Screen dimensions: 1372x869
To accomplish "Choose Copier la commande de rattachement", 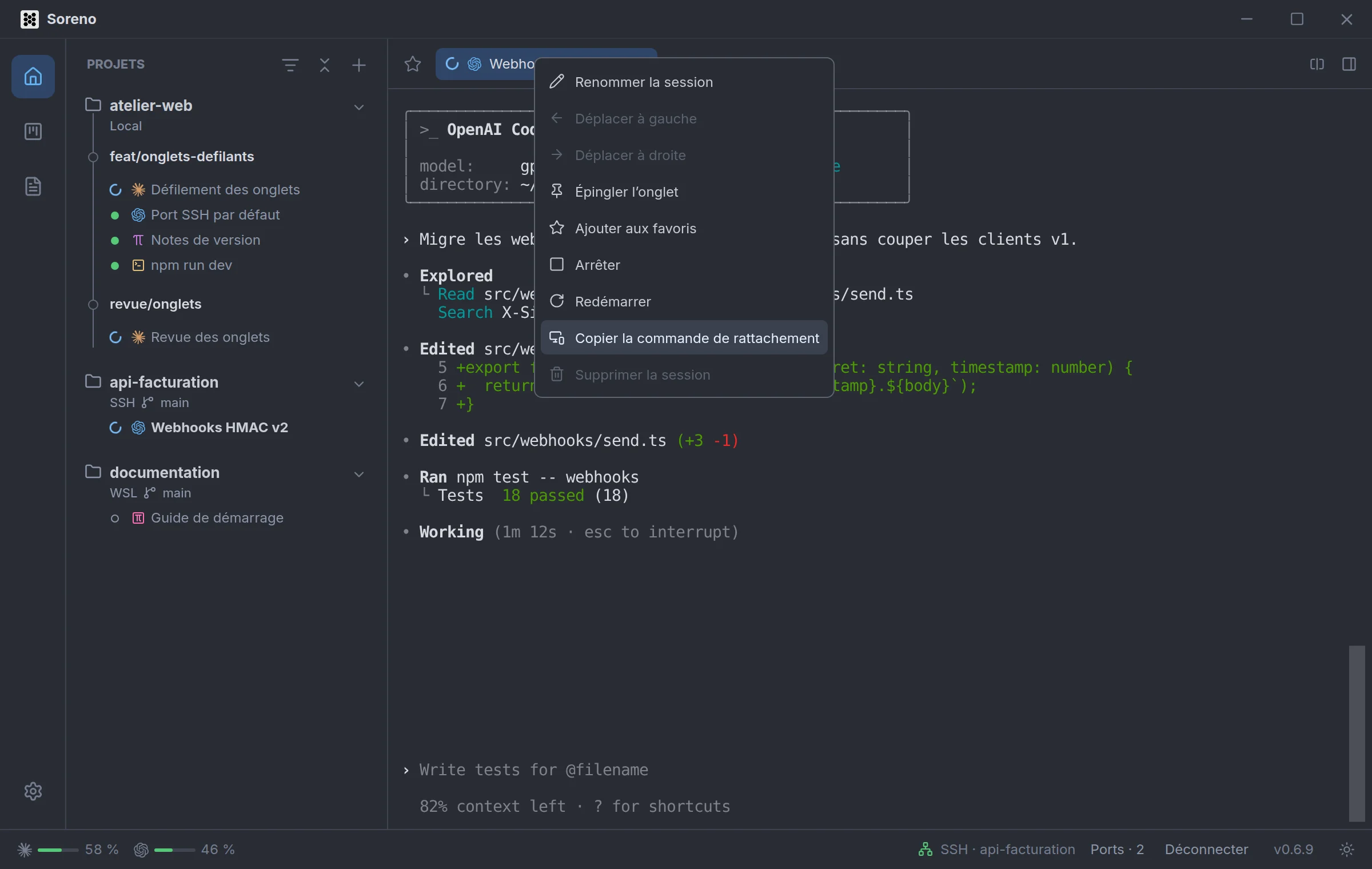I will point(684,338).
